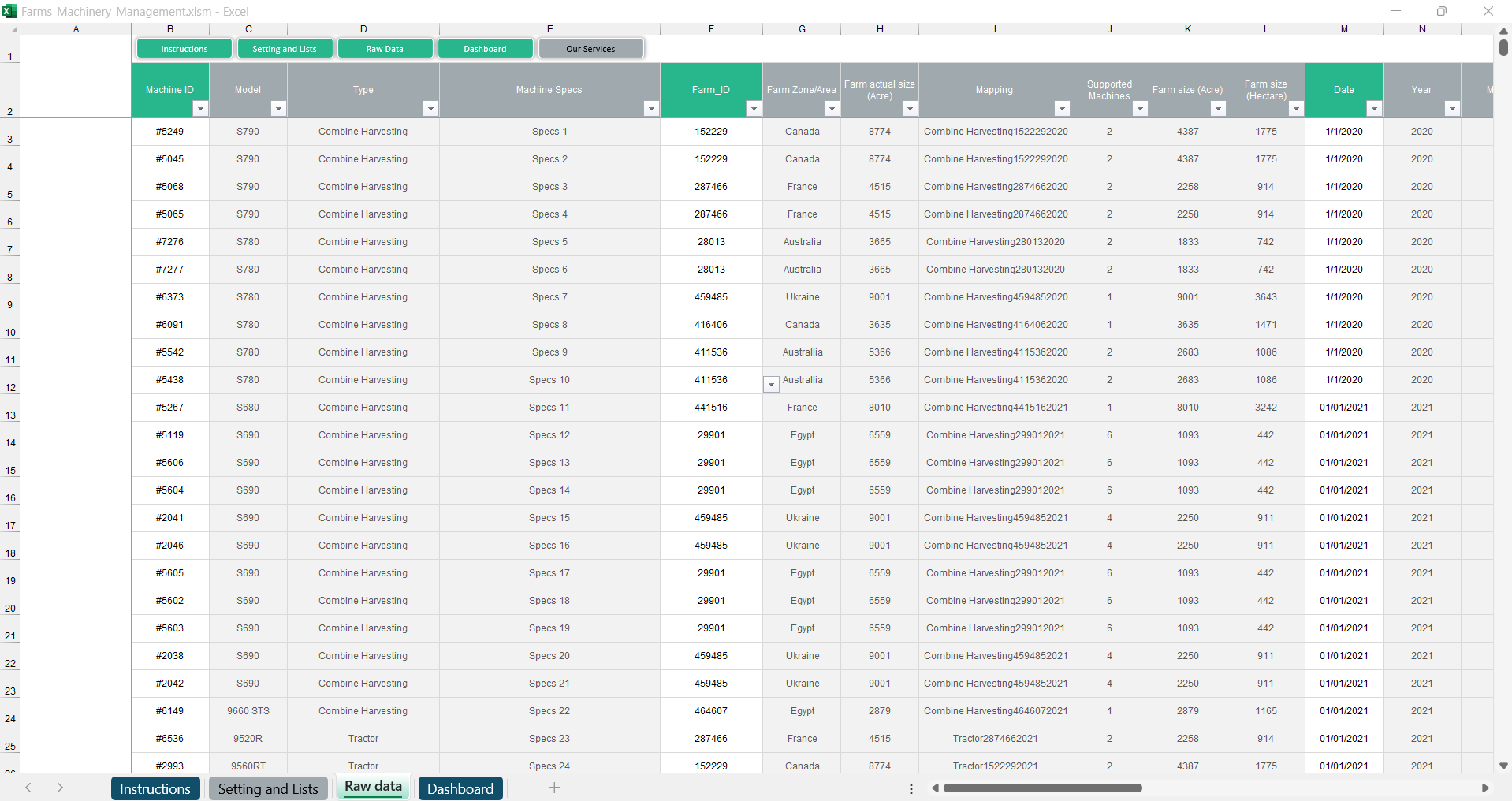
Task: Click the vertical scroll down arrow
Action: click(x=1503, y=766)
